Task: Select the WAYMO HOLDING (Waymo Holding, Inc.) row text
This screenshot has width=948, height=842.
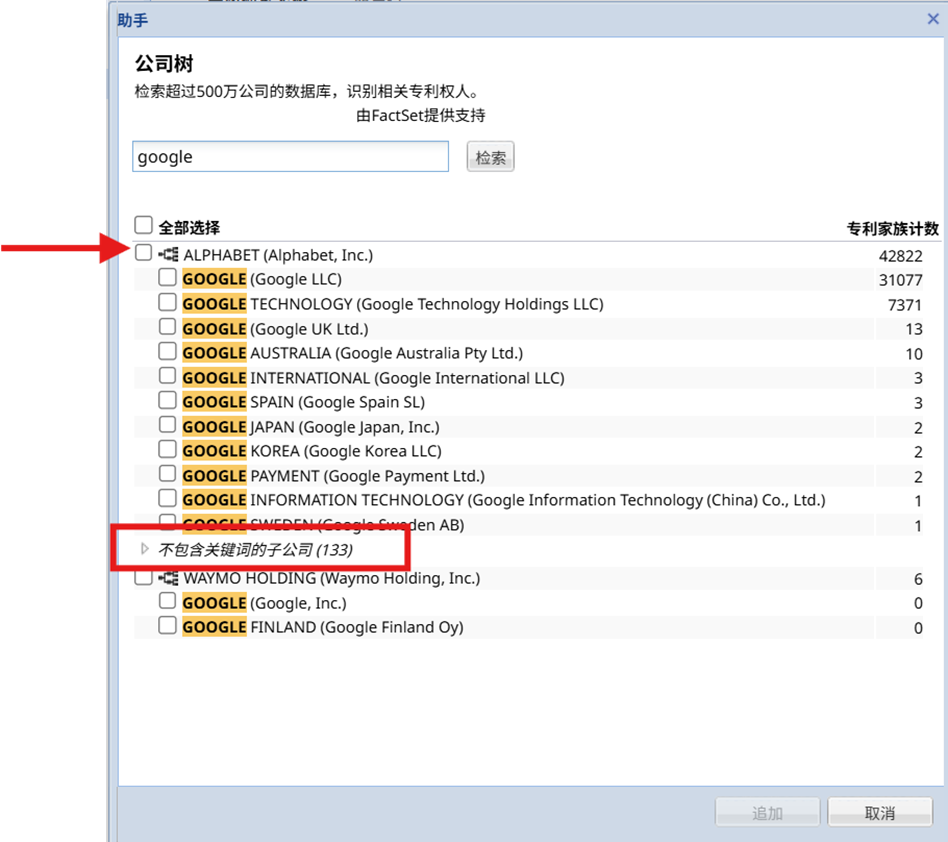Action: (332, 578)
